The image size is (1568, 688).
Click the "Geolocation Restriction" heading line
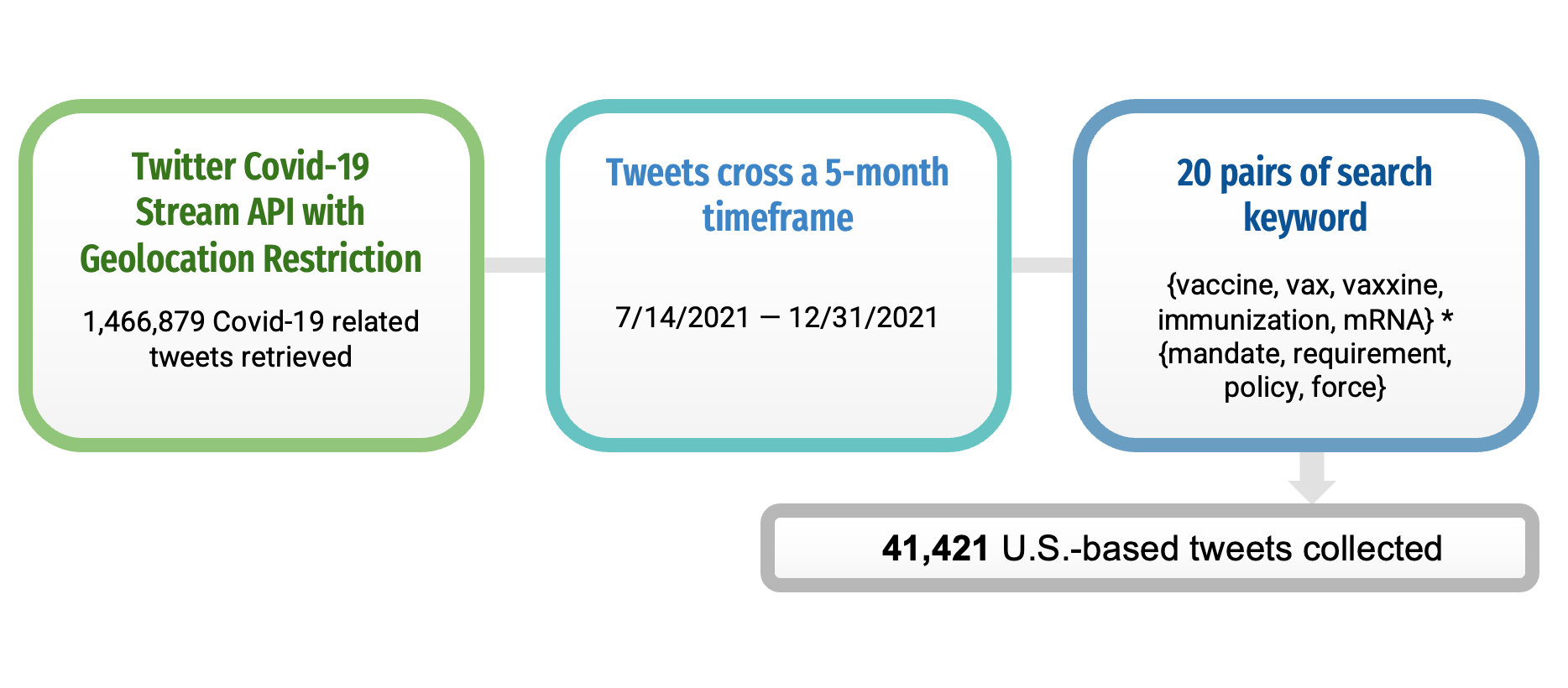coord(250,258)
